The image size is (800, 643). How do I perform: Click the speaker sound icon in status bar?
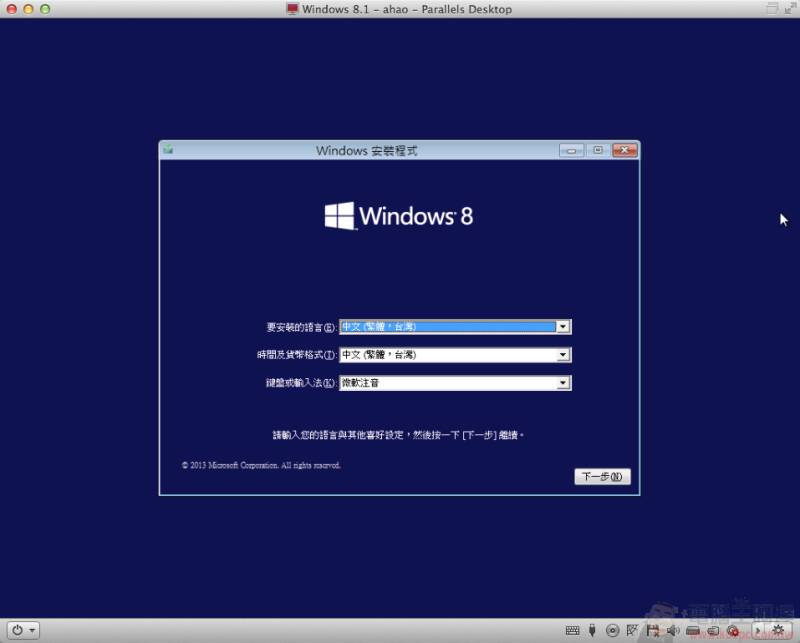(x=673, y=631)
